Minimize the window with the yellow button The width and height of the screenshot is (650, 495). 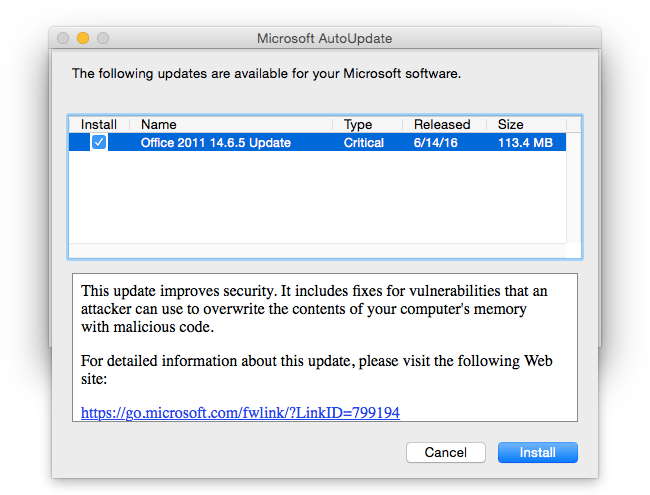83,38
